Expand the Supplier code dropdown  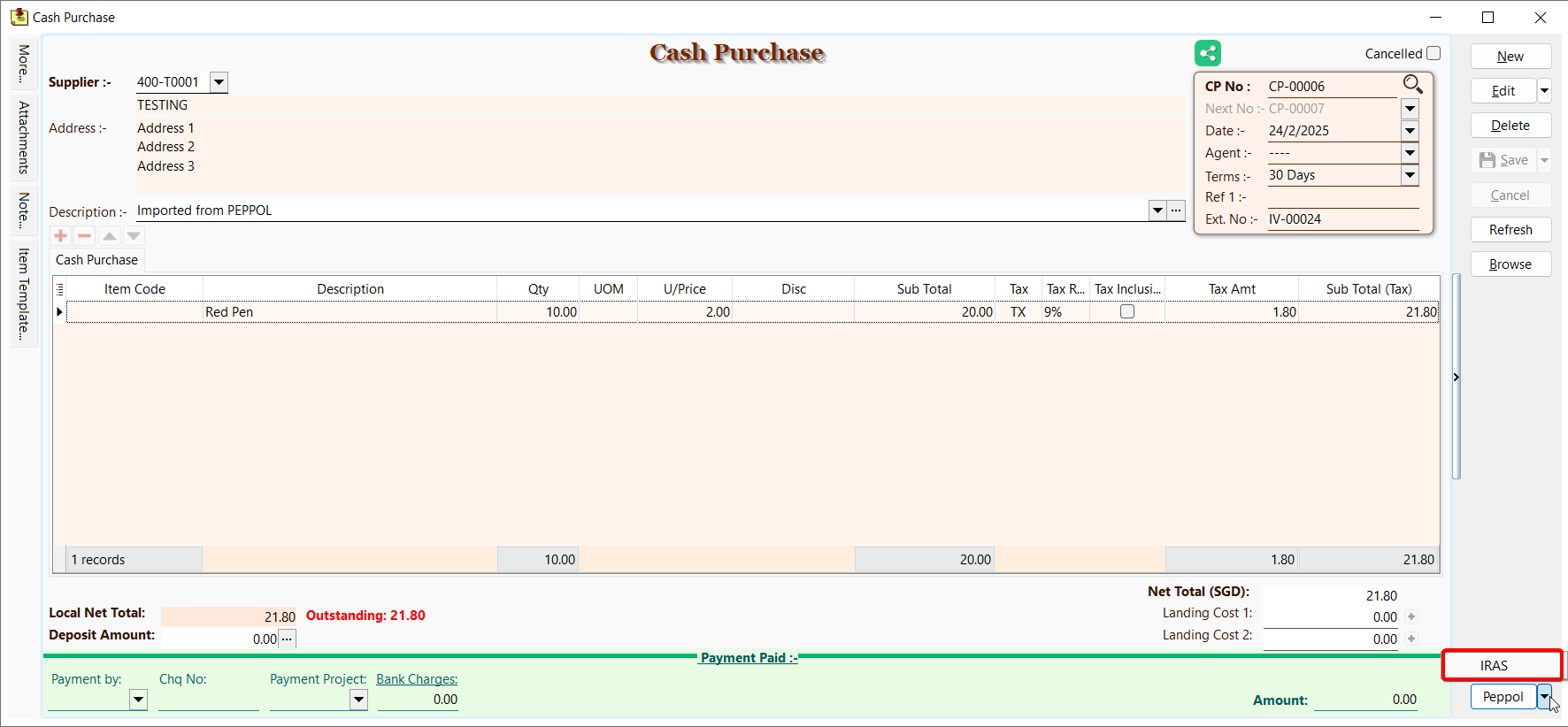click(x=219, y=82)
